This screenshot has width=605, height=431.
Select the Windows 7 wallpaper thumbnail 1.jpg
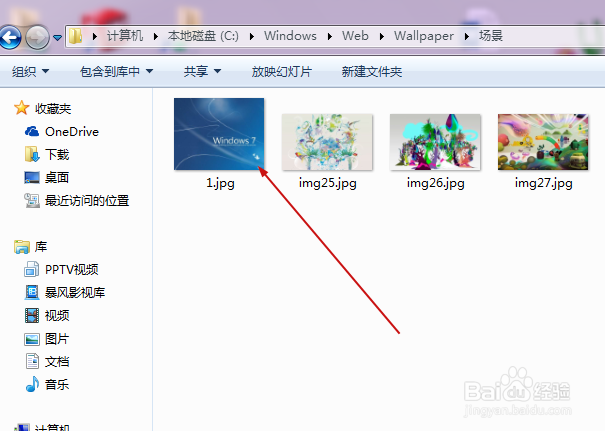219,134
